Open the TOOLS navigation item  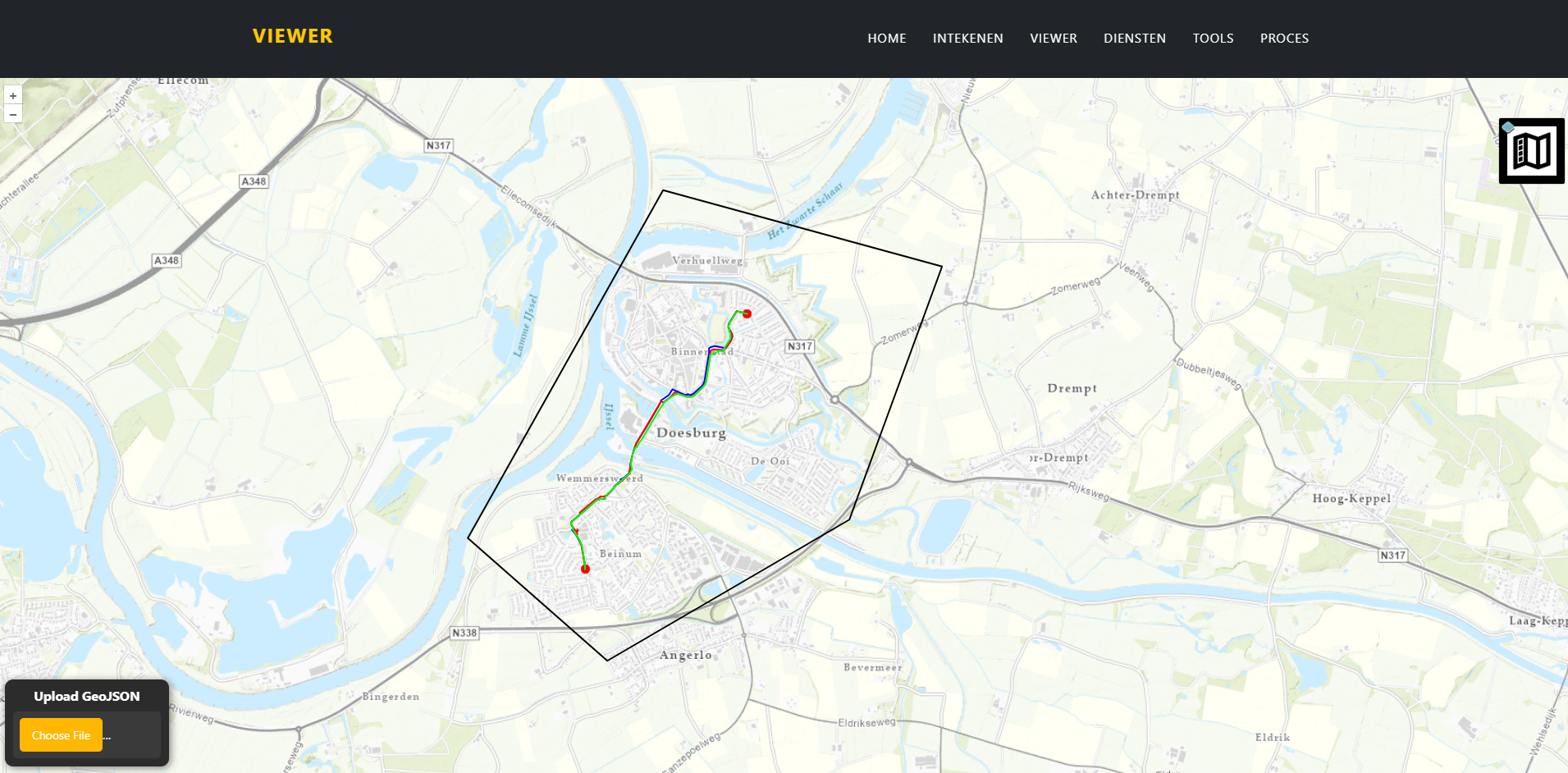click(1213, 39)
